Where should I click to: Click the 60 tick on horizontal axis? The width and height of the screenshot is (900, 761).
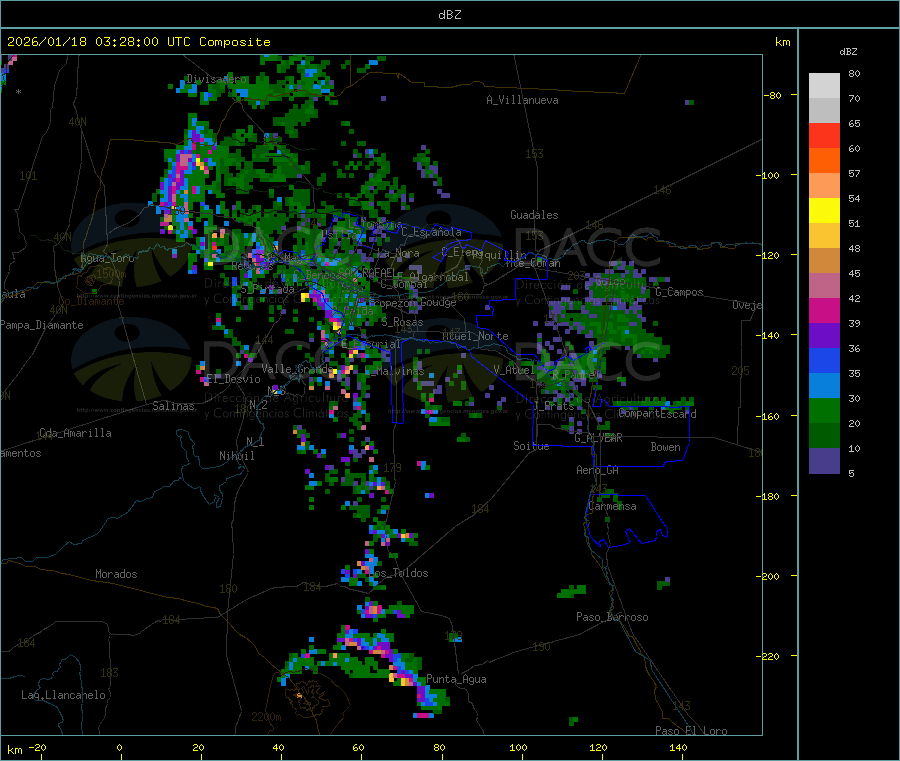point(358,747)
